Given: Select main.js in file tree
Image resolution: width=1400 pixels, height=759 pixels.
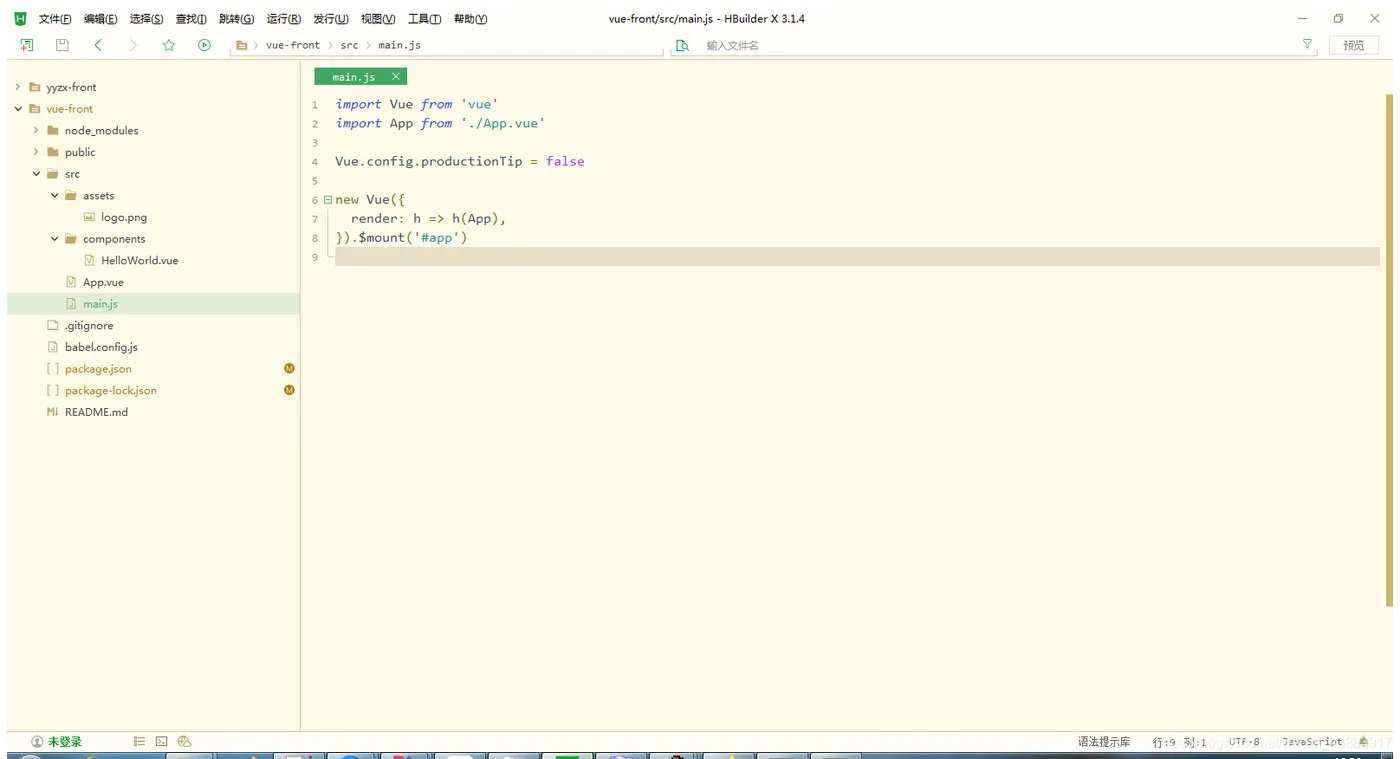Looking at the screenshot, I should click(100, 304).
